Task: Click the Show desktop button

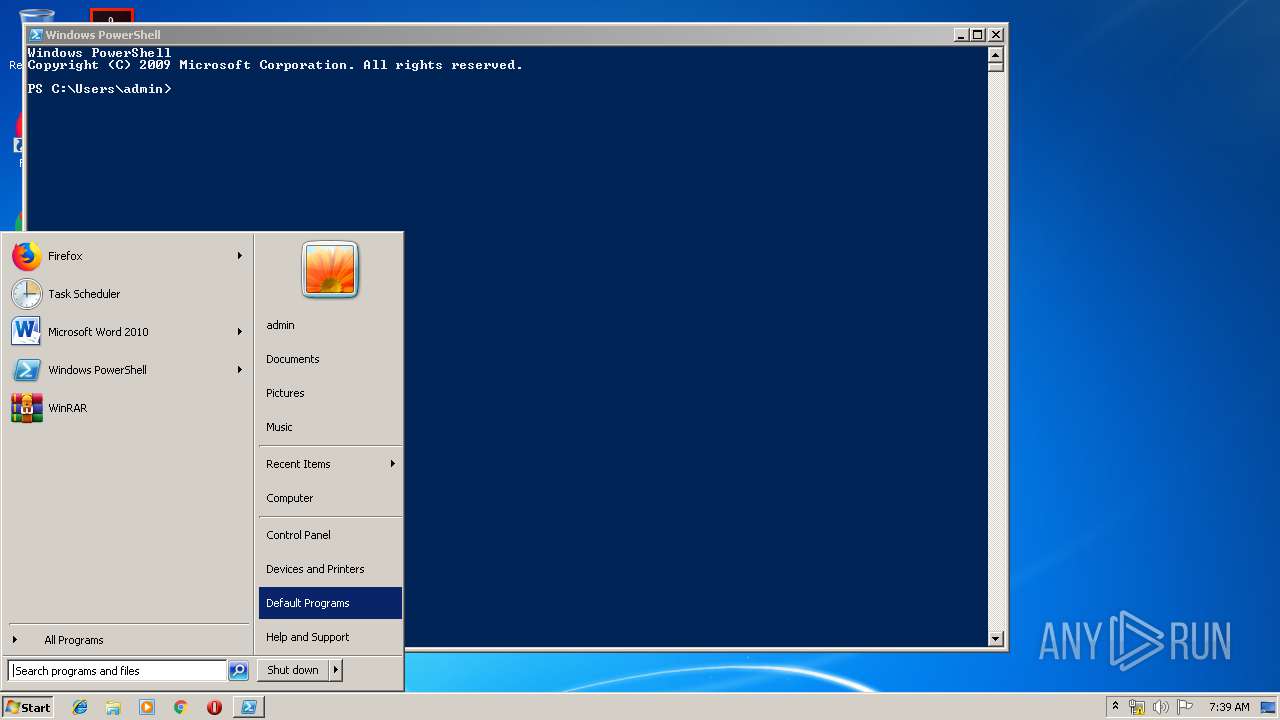Action: [x=1269, y=707]
